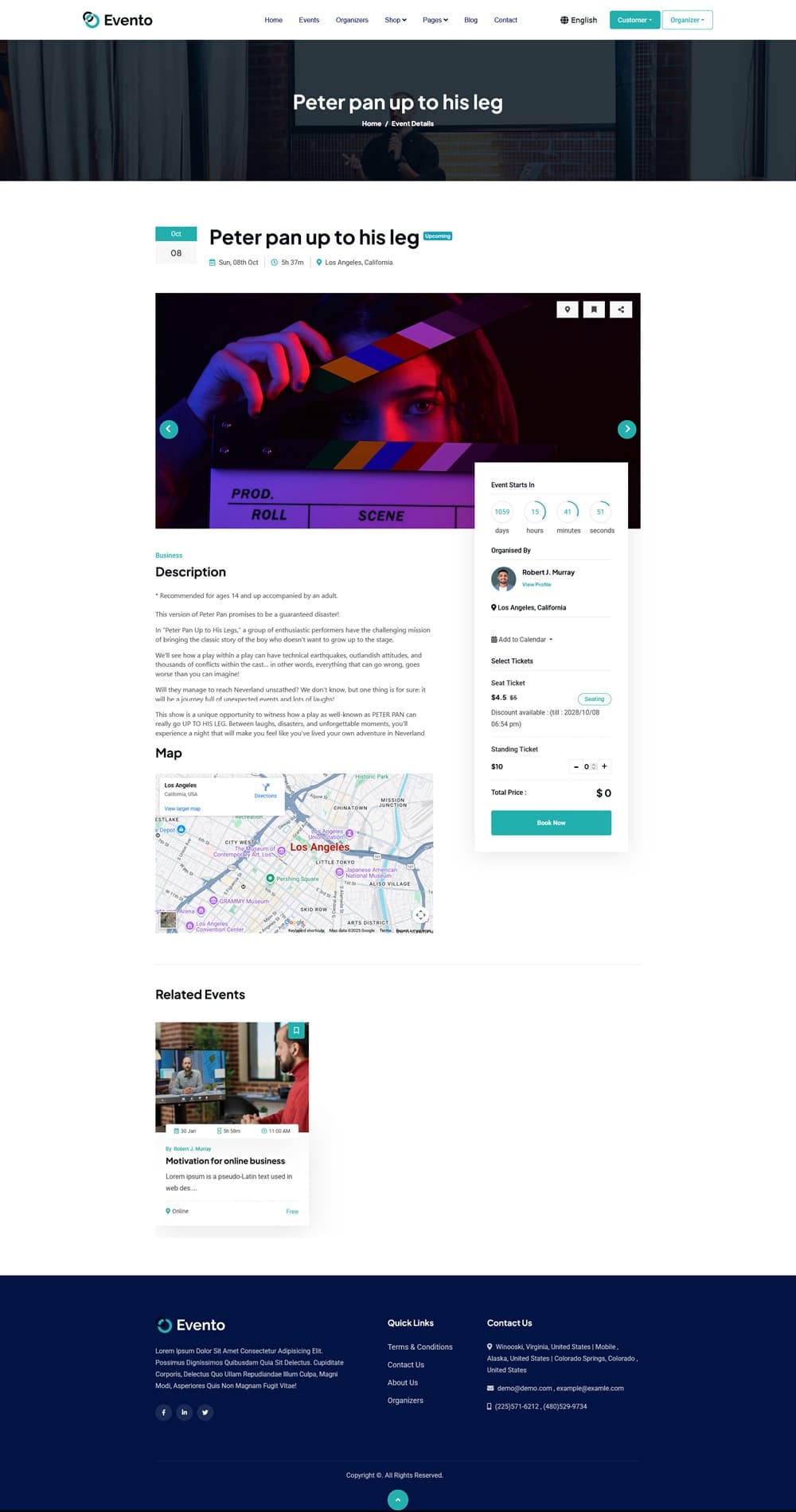Viewport: 796px width, 1512px height.
Task: Click the map pin icon on event image
Action: click(x=568, y=310)
